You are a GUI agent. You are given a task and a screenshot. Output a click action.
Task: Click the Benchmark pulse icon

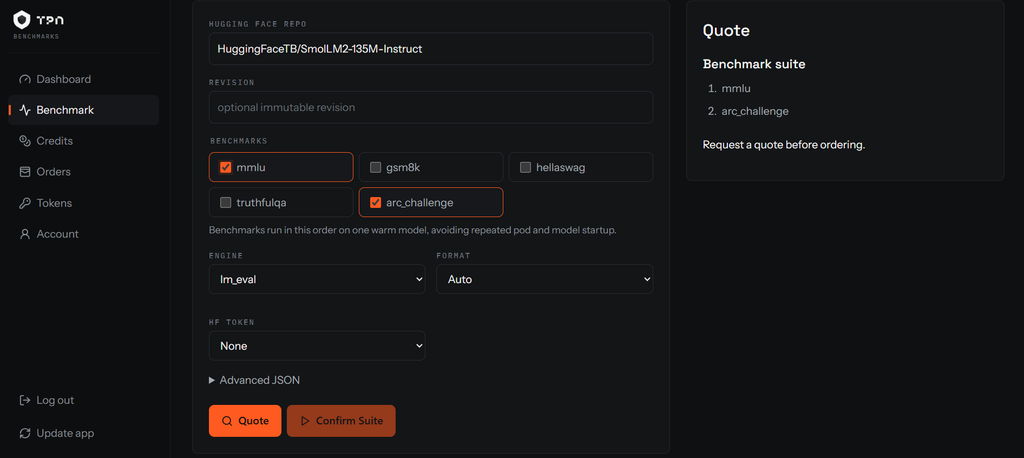[x=25, y=110]
